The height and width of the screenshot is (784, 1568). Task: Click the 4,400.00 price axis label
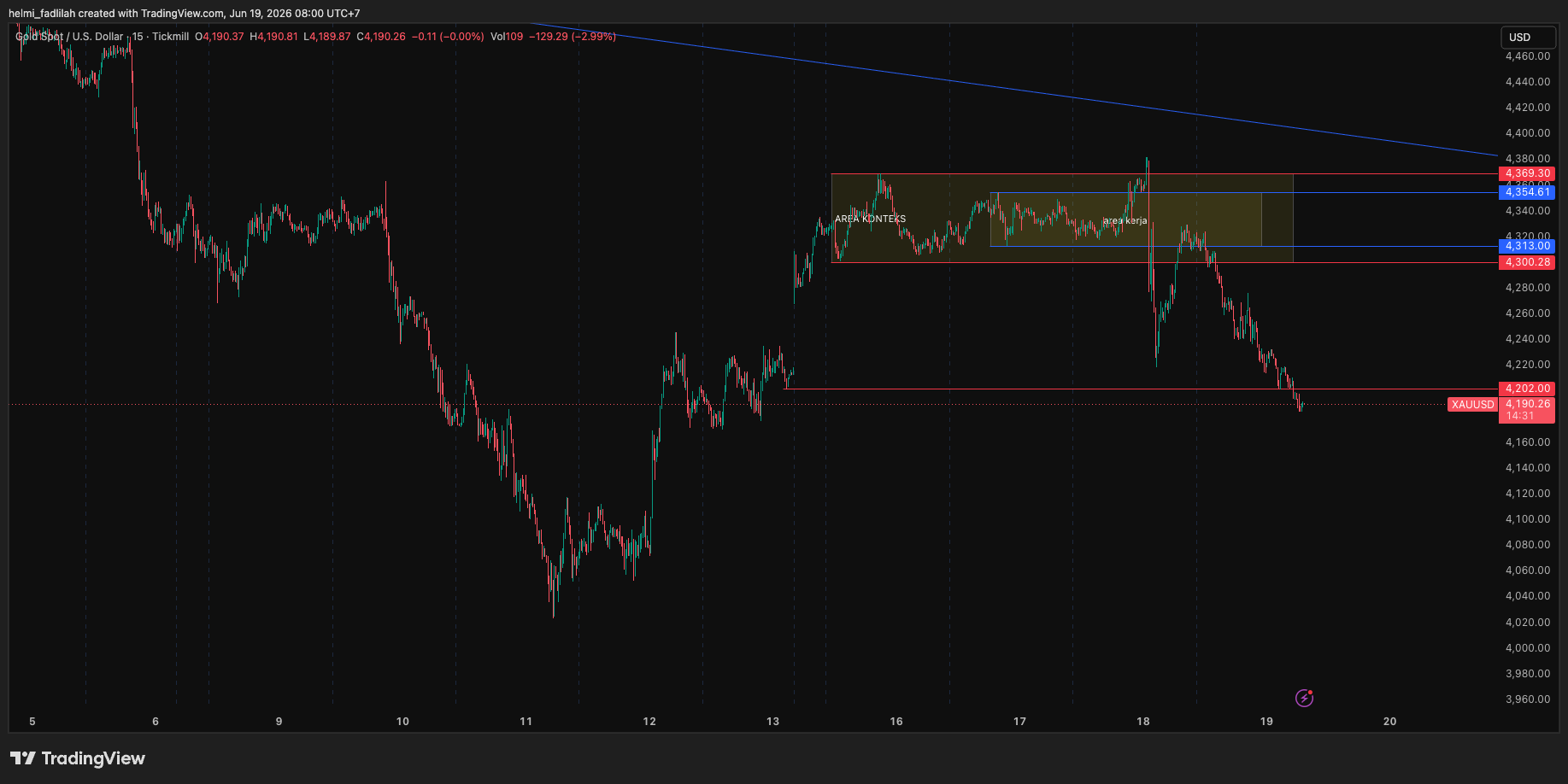(1527, 133)
